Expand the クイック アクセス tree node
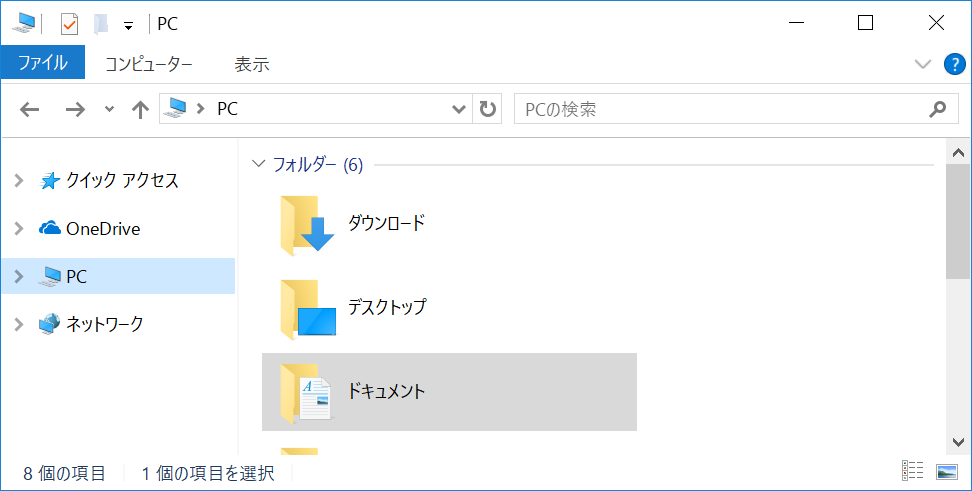The height and width of the screenshot is (491, 972). point(19,180)
